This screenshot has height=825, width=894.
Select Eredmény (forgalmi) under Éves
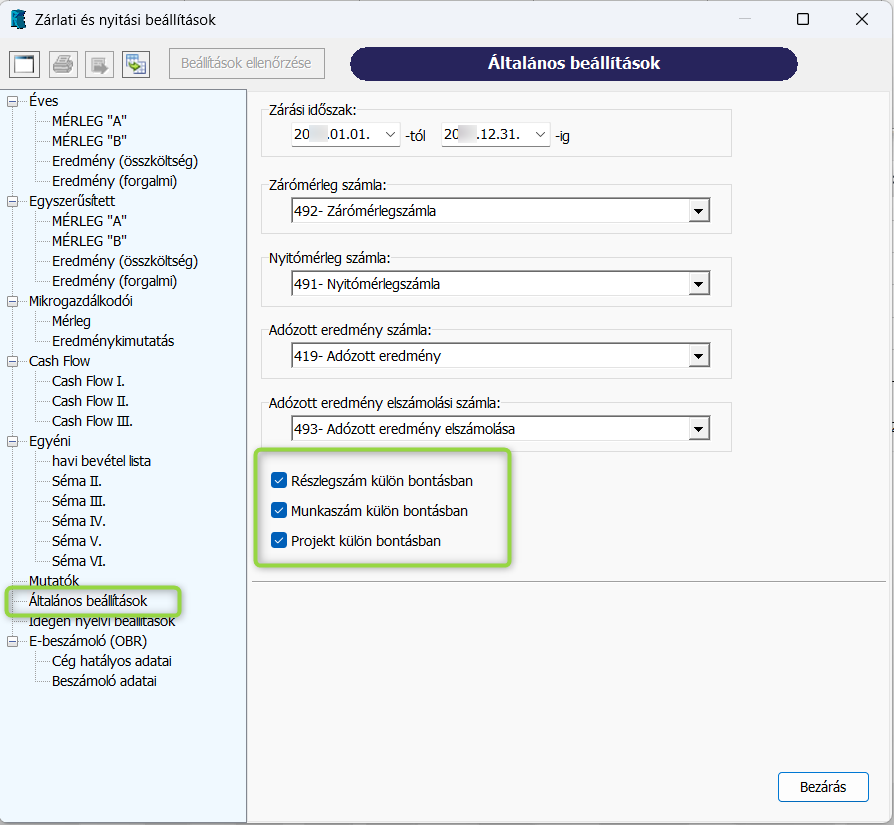tap(115, 181)
